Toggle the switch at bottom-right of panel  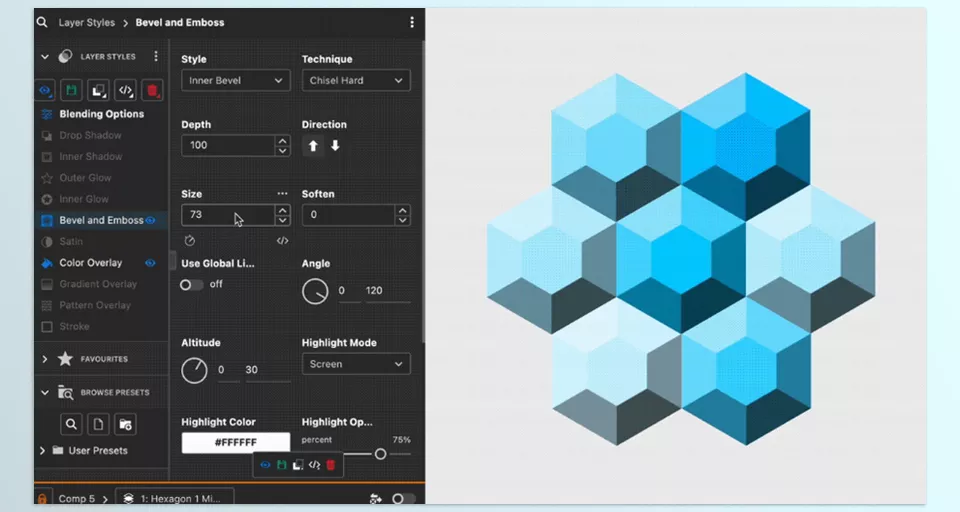pyautogui.click(x=403, y=499)
